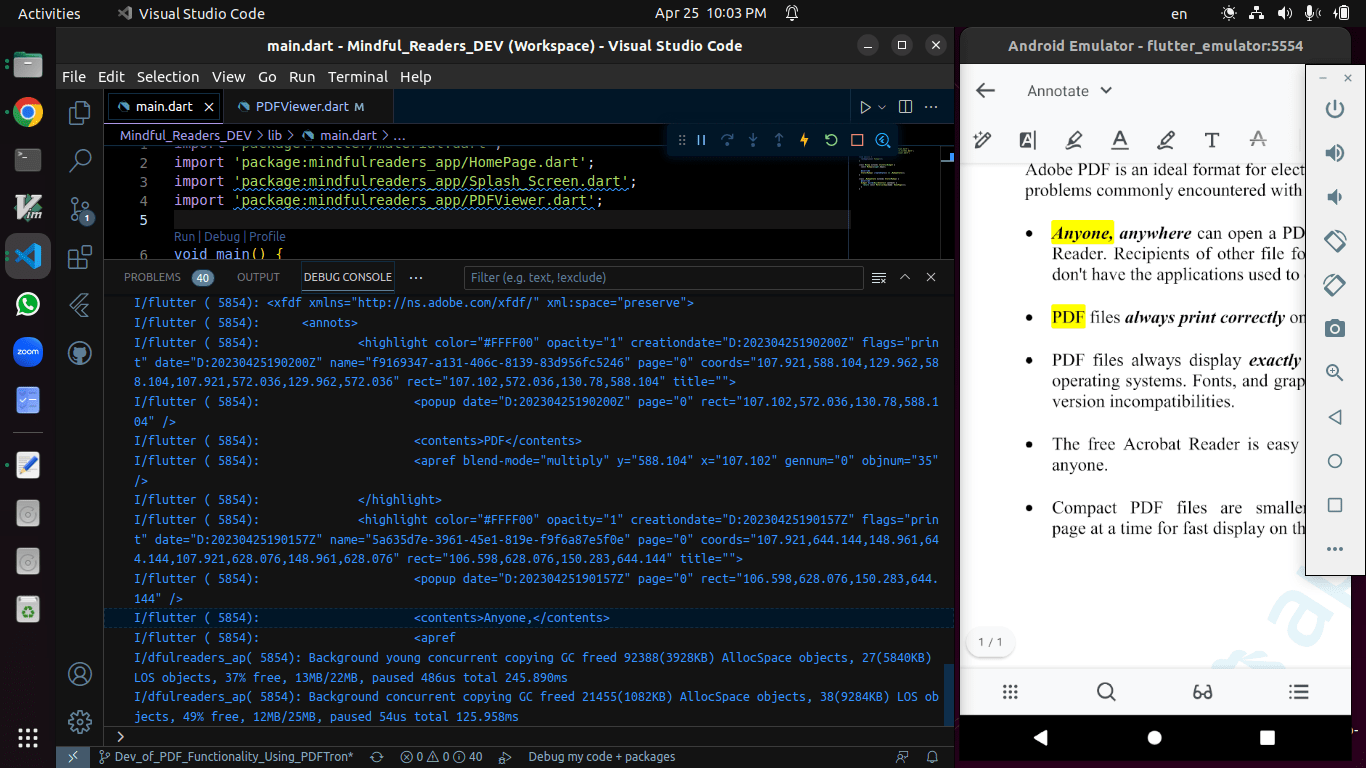This screenshot has height=768, width=1366.
Task: Clear the debug console output
Action: [x=879, y=277]
